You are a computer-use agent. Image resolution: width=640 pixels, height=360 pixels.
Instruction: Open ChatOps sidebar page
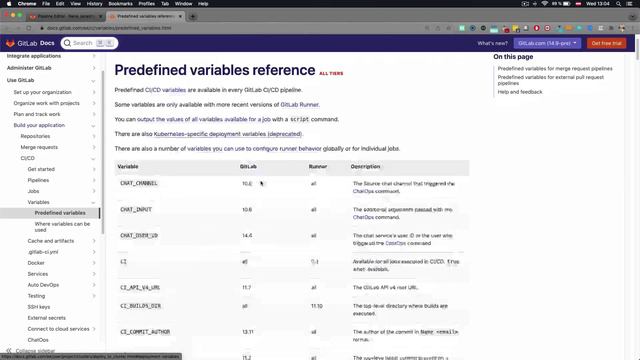pyautogui.click(x=38, y=340)
